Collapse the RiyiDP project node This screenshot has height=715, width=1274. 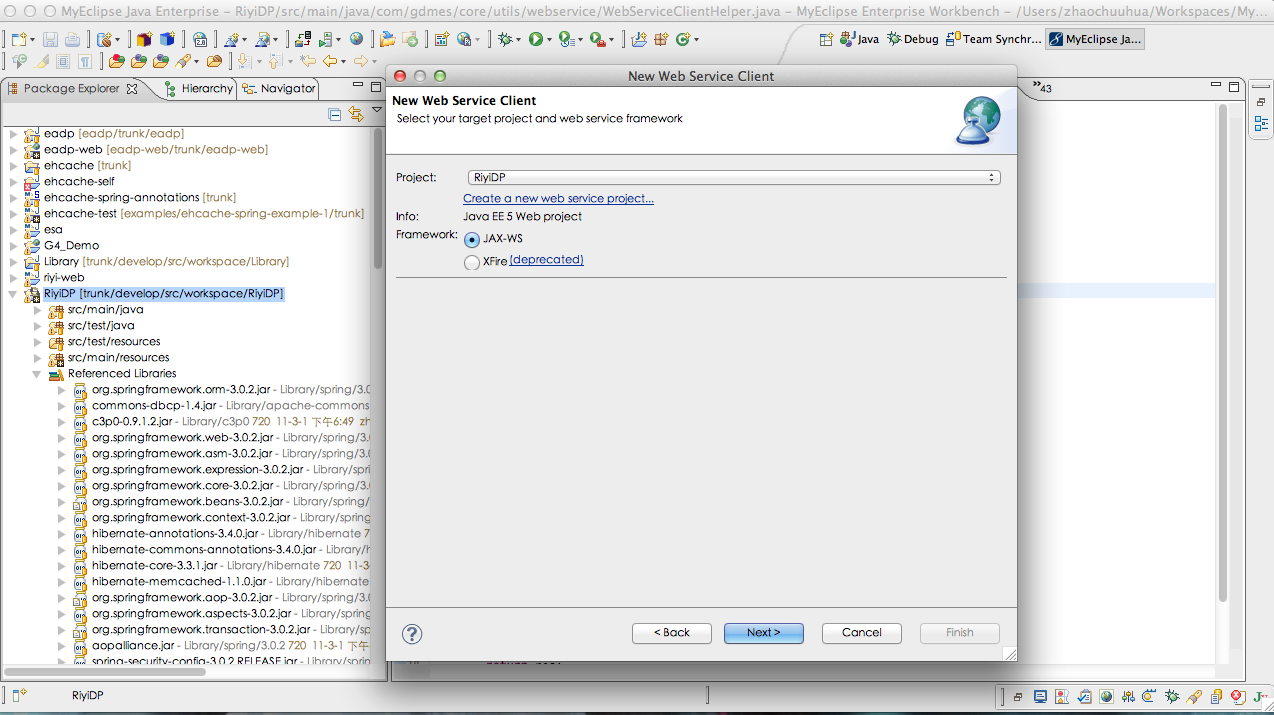13,294
